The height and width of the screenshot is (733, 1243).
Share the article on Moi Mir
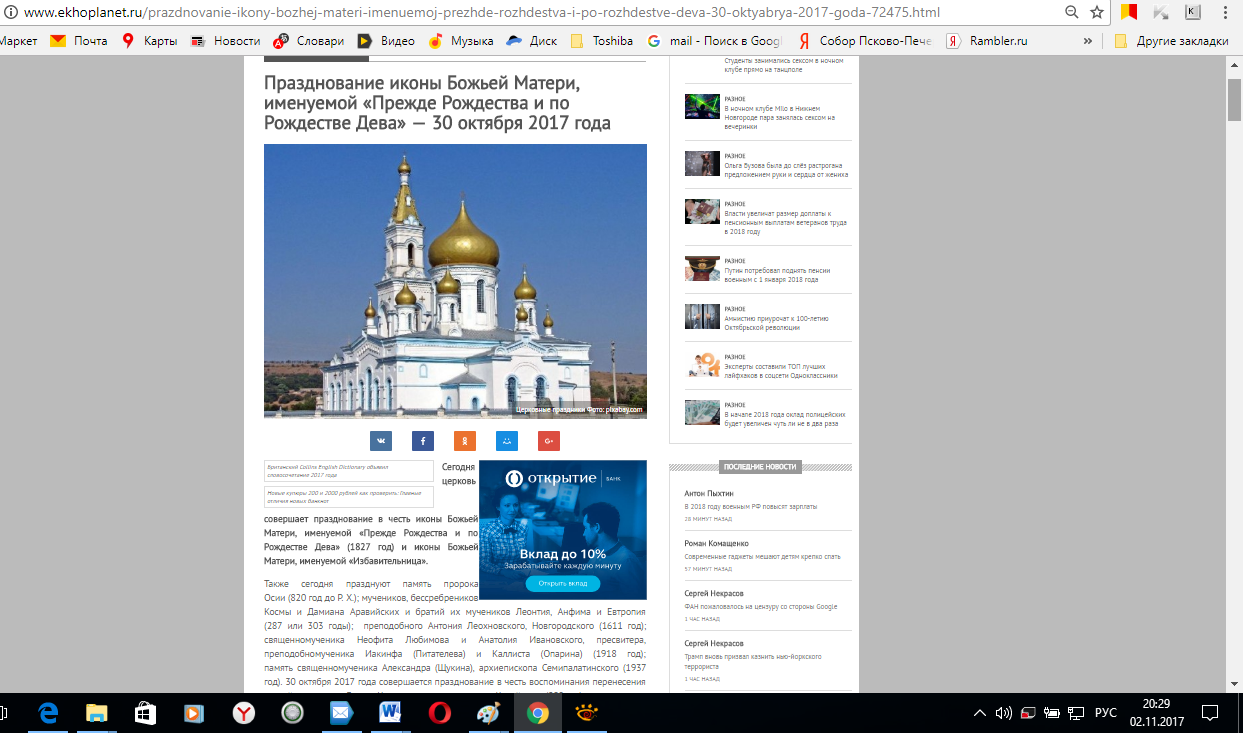507,441
